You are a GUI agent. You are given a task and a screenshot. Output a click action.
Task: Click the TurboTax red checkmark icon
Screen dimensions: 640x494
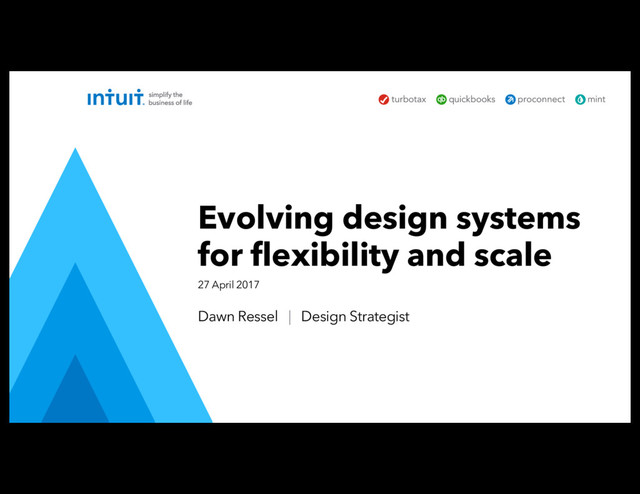click(384, 100)
